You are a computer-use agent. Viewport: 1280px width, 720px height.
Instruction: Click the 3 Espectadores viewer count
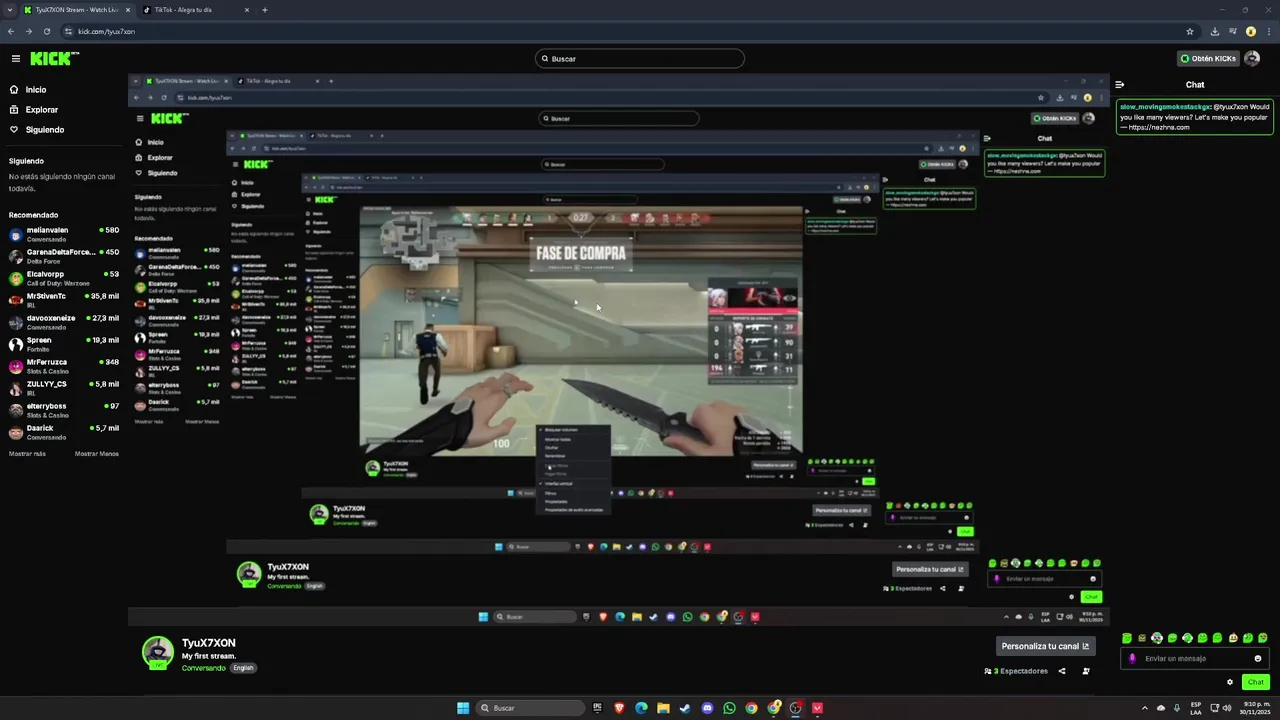[1016, 671]
